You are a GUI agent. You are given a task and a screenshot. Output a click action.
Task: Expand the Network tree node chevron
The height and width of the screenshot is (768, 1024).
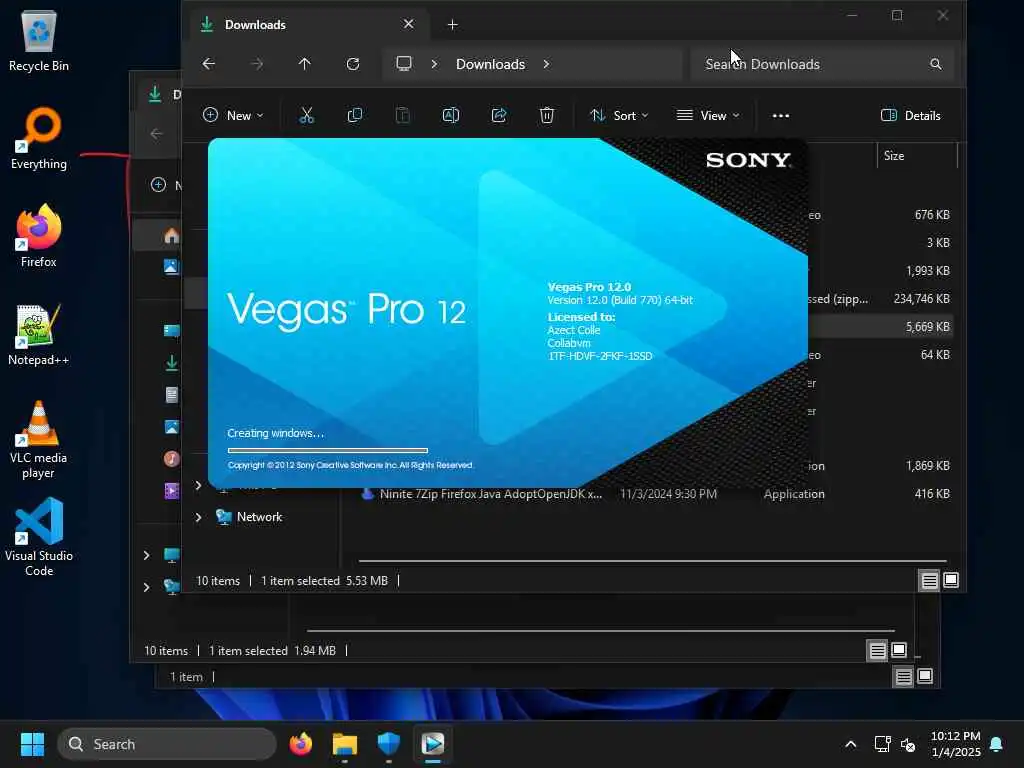point(198,517)
